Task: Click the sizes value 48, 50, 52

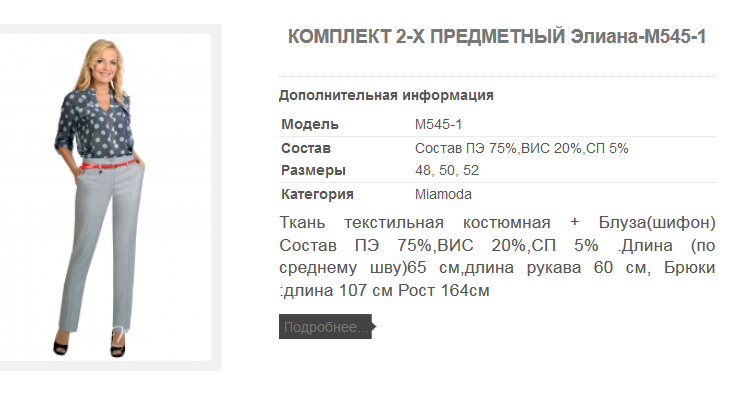Action: tap(447, 170)
